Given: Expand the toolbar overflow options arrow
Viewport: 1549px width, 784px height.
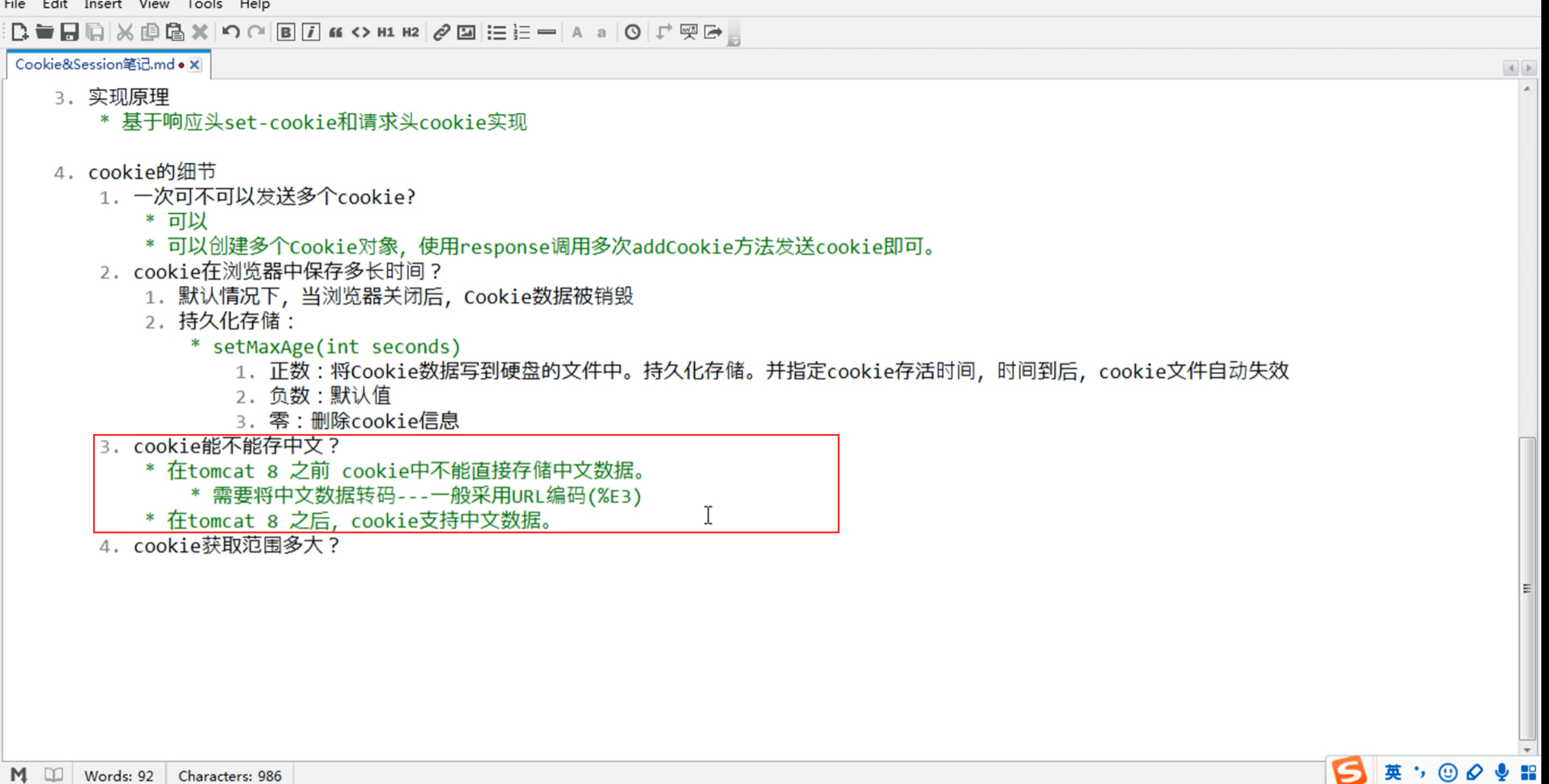Looking at the screenshot, I should (x=735, y=41).
